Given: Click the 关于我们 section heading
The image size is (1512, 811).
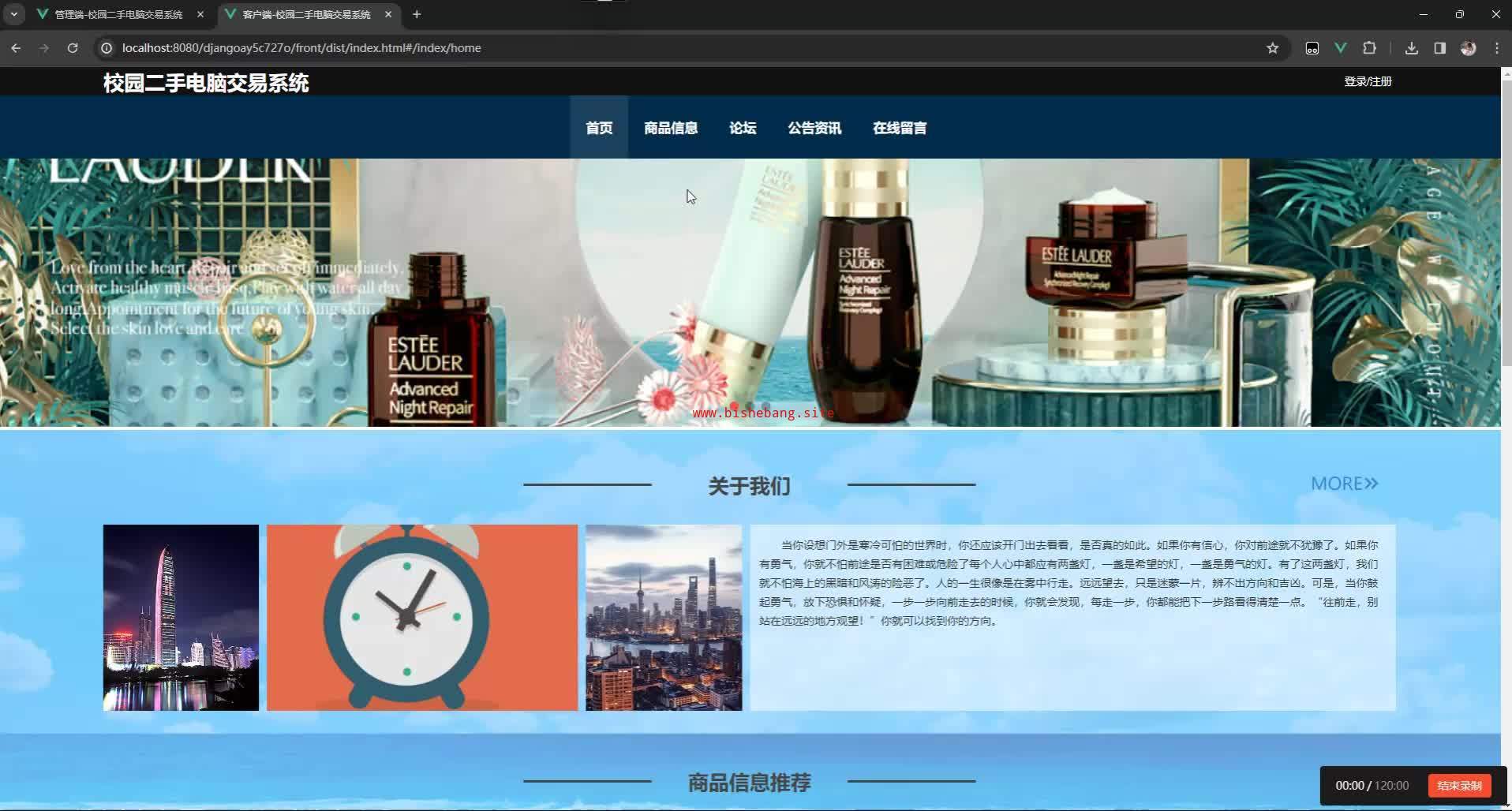Looking at the screenshot, I should pyautogui.click(x=749, y=486).
